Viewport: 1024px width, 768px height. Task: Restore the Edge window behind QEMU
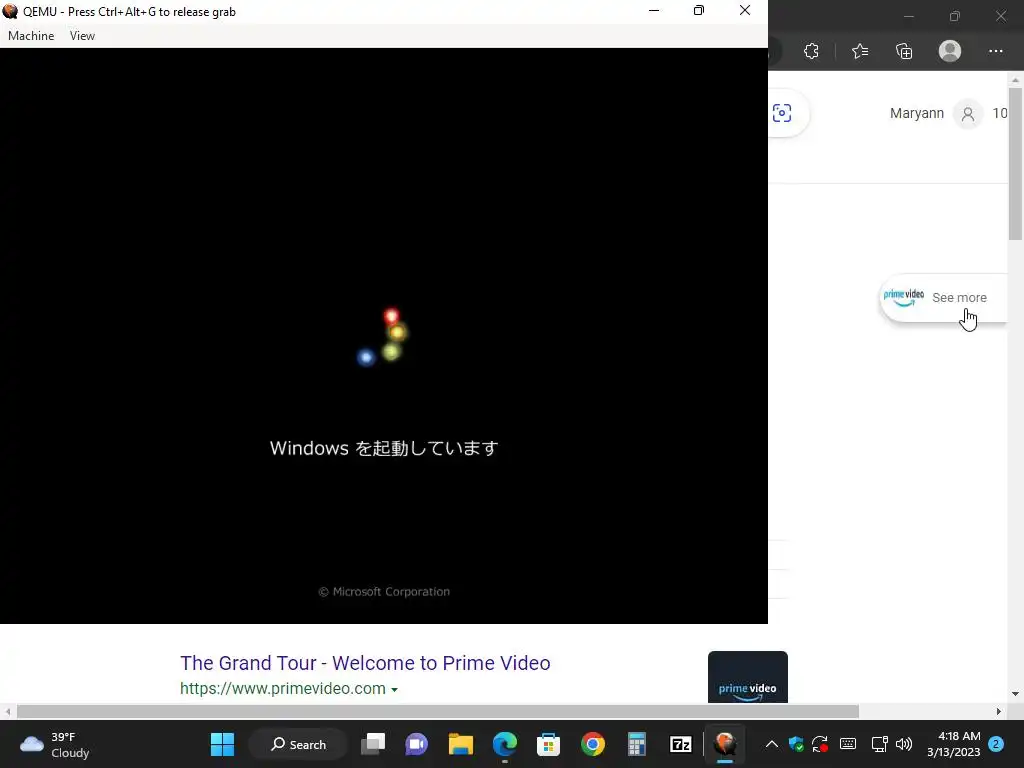(955, 16)
